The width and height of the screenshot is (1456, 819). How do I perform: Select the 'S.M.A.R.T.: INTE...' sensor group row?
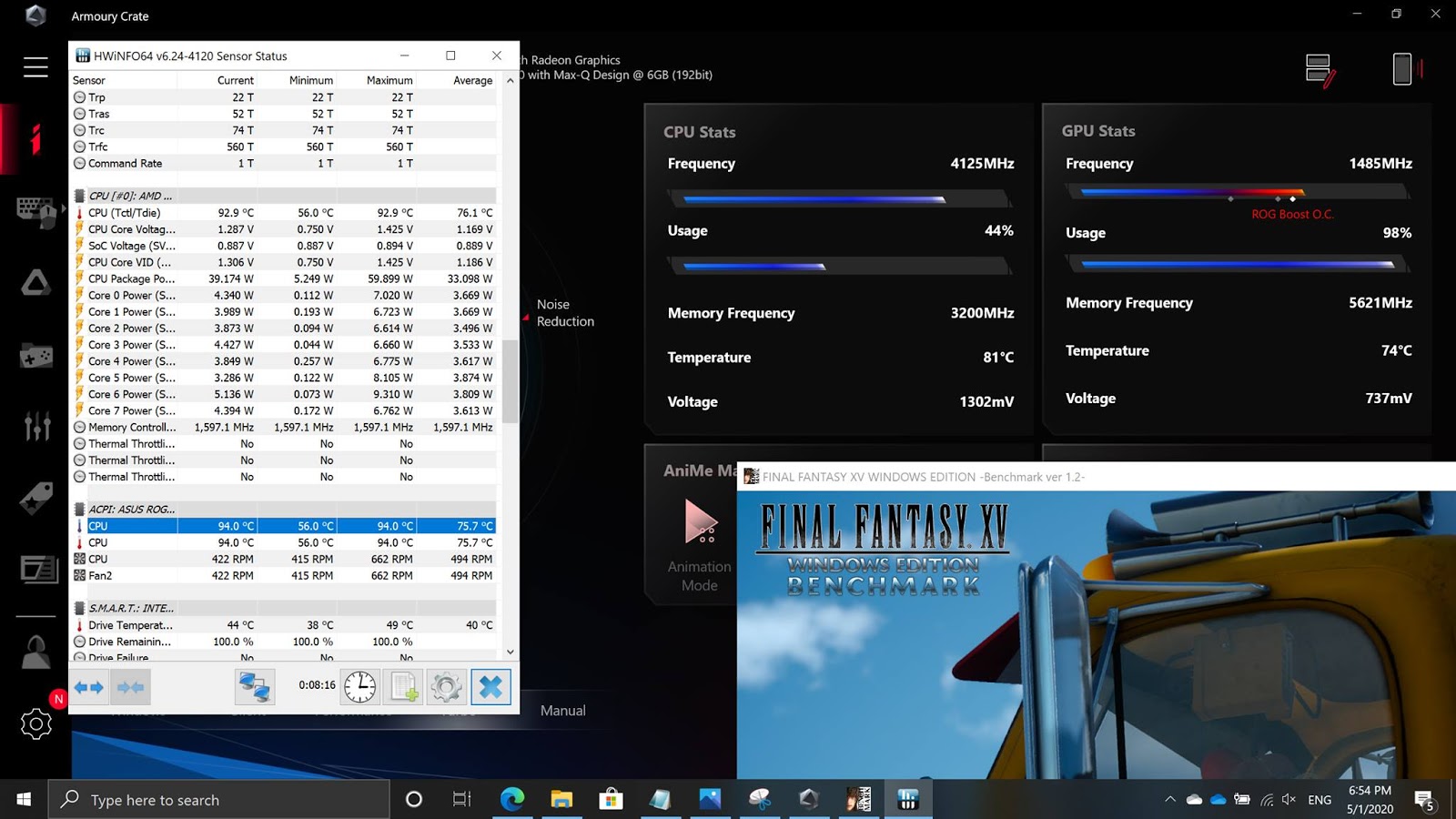[283, 608]
